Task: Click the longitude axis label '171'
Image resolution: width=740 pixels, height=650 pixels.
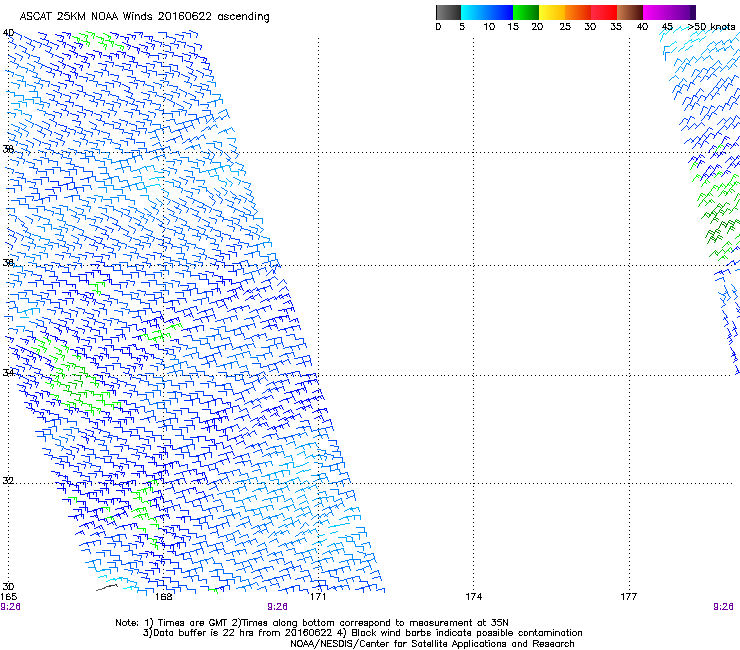Action: pos(318,597)
